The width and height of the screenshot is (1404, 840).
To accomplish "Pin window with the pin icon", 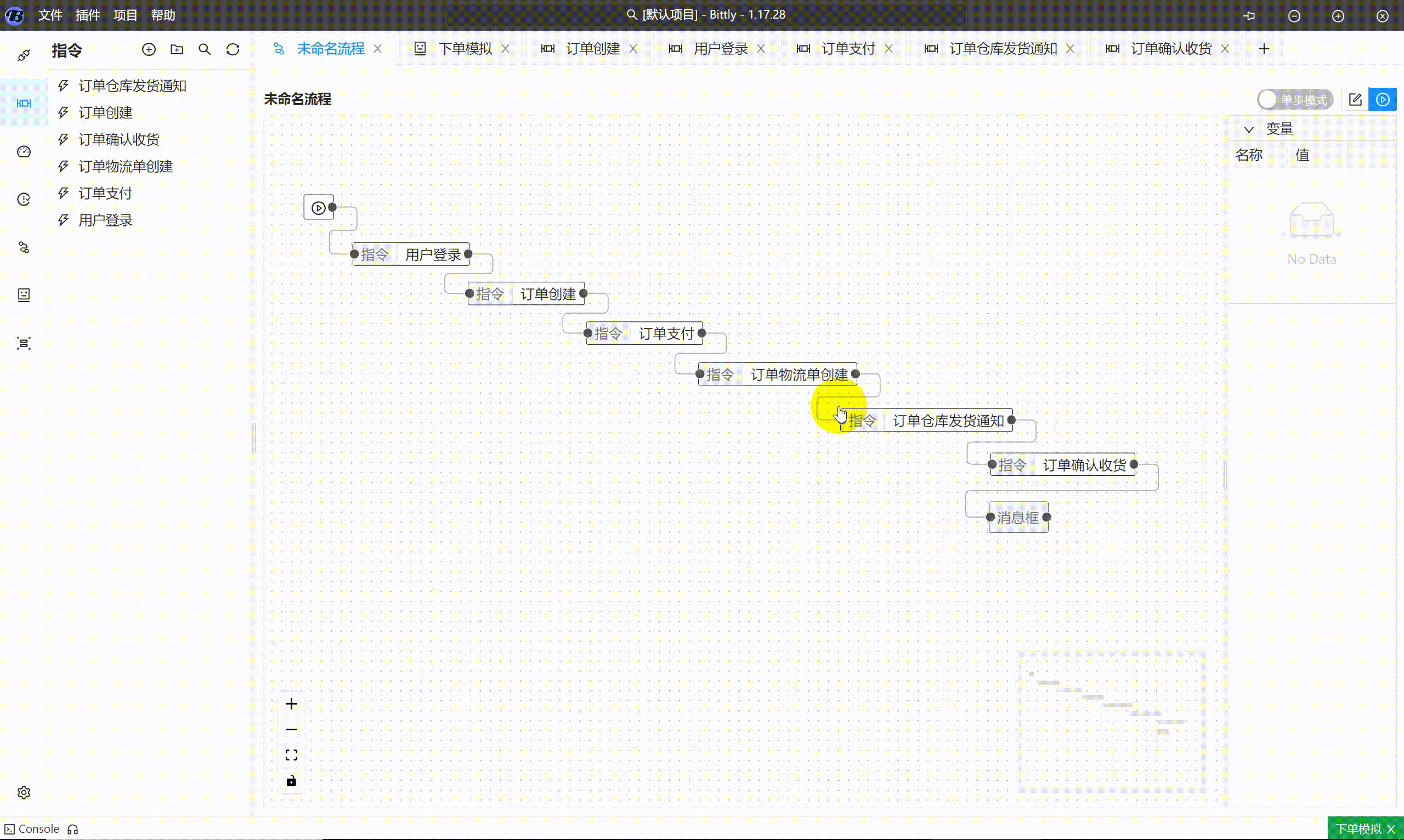I will pyautogui.click(x=1249, y=16).
